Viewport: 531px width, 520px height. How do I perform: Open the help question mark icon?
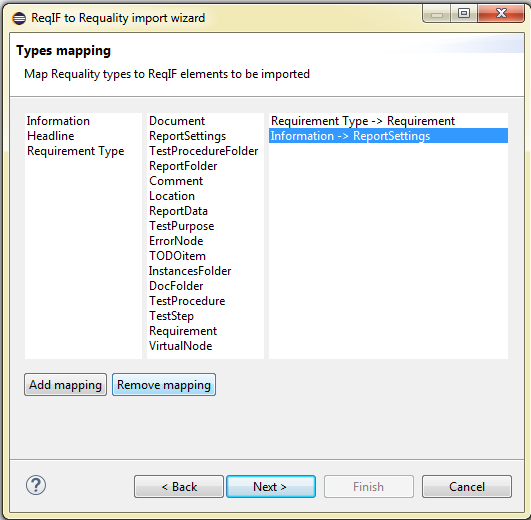point(36,485)
